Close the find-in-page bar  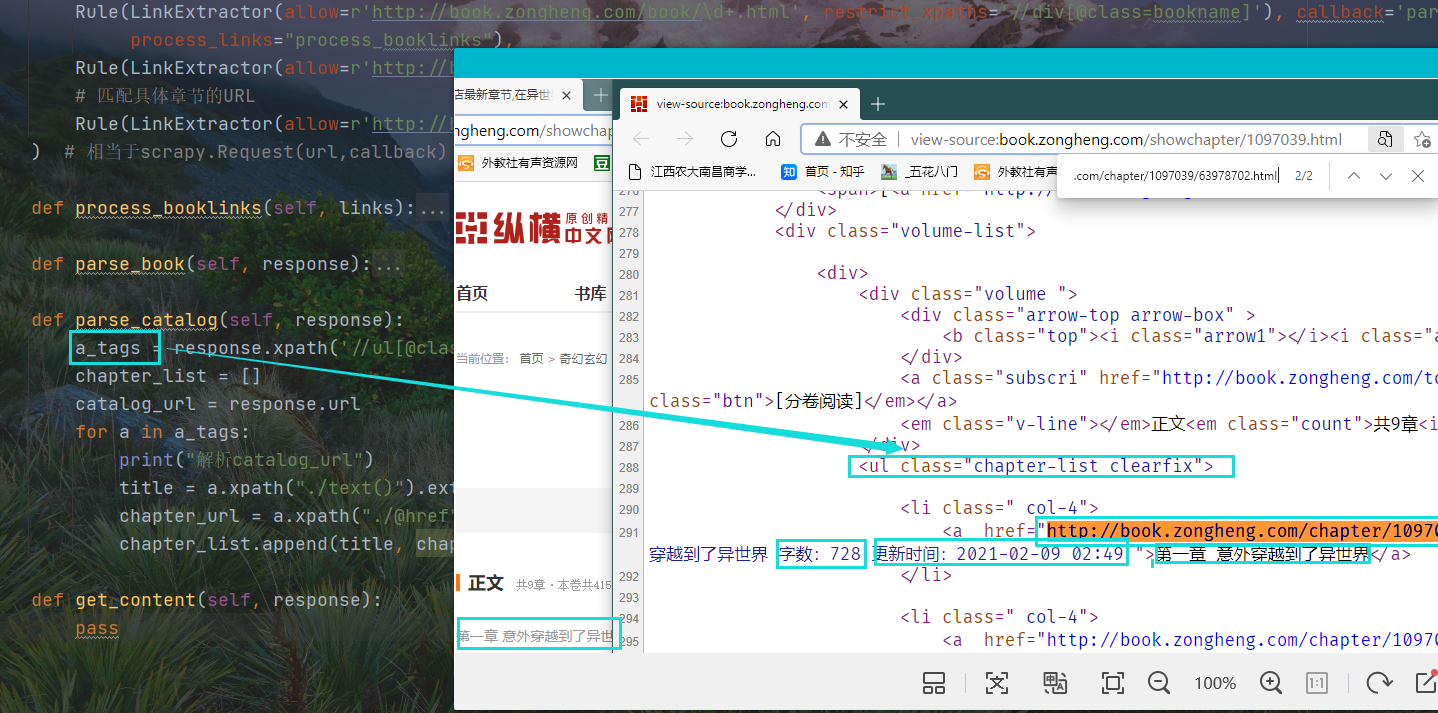click(x=1418, y=176)
